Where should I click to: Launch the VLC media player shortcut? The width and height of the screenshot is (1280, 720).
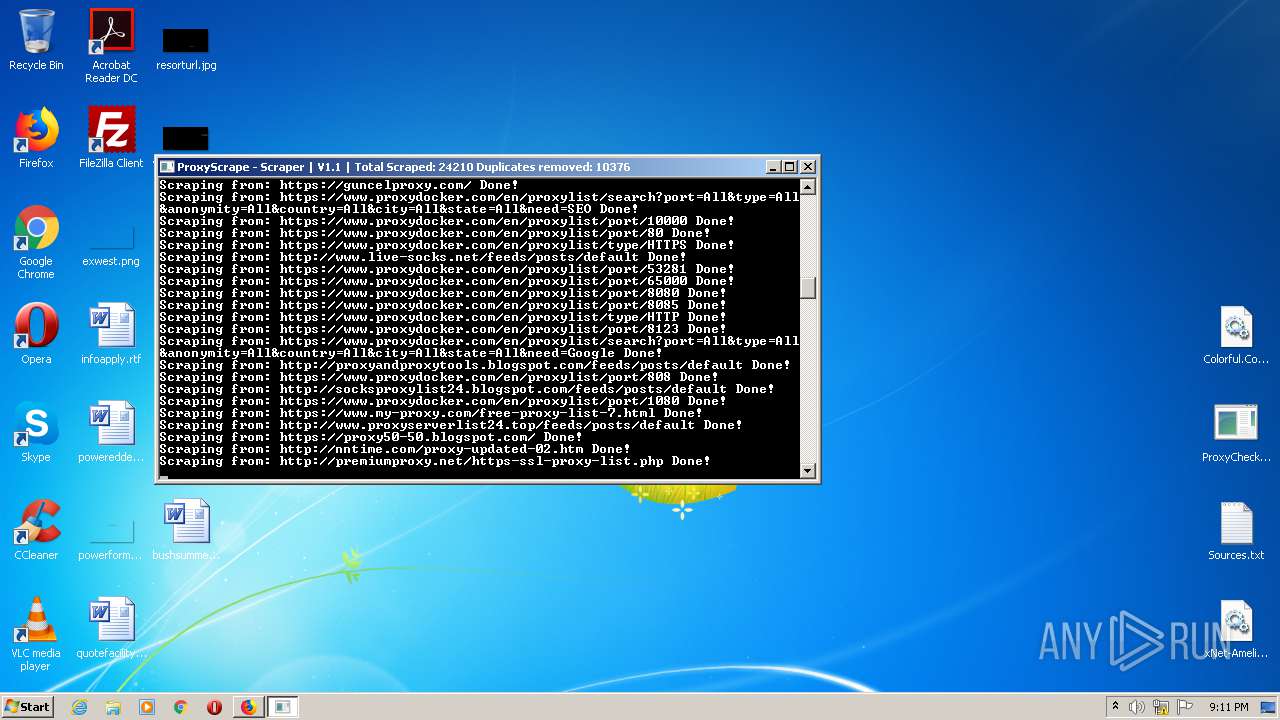pyautogui.click(x=36, y=634)
